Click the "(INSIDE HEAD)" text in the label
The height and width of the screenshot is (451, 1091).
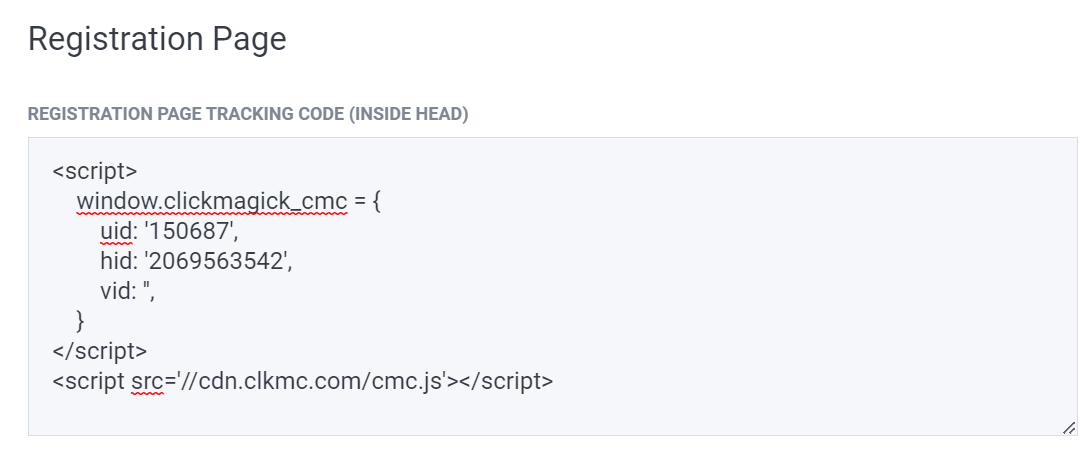click(x=408, y=114)
